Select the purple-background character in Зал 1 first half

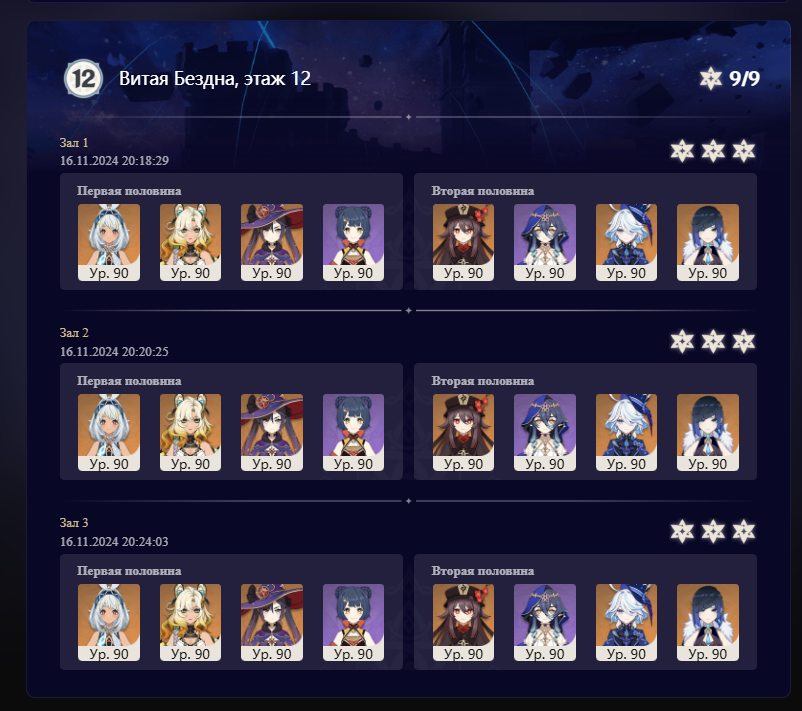click(x=353, y=242)
